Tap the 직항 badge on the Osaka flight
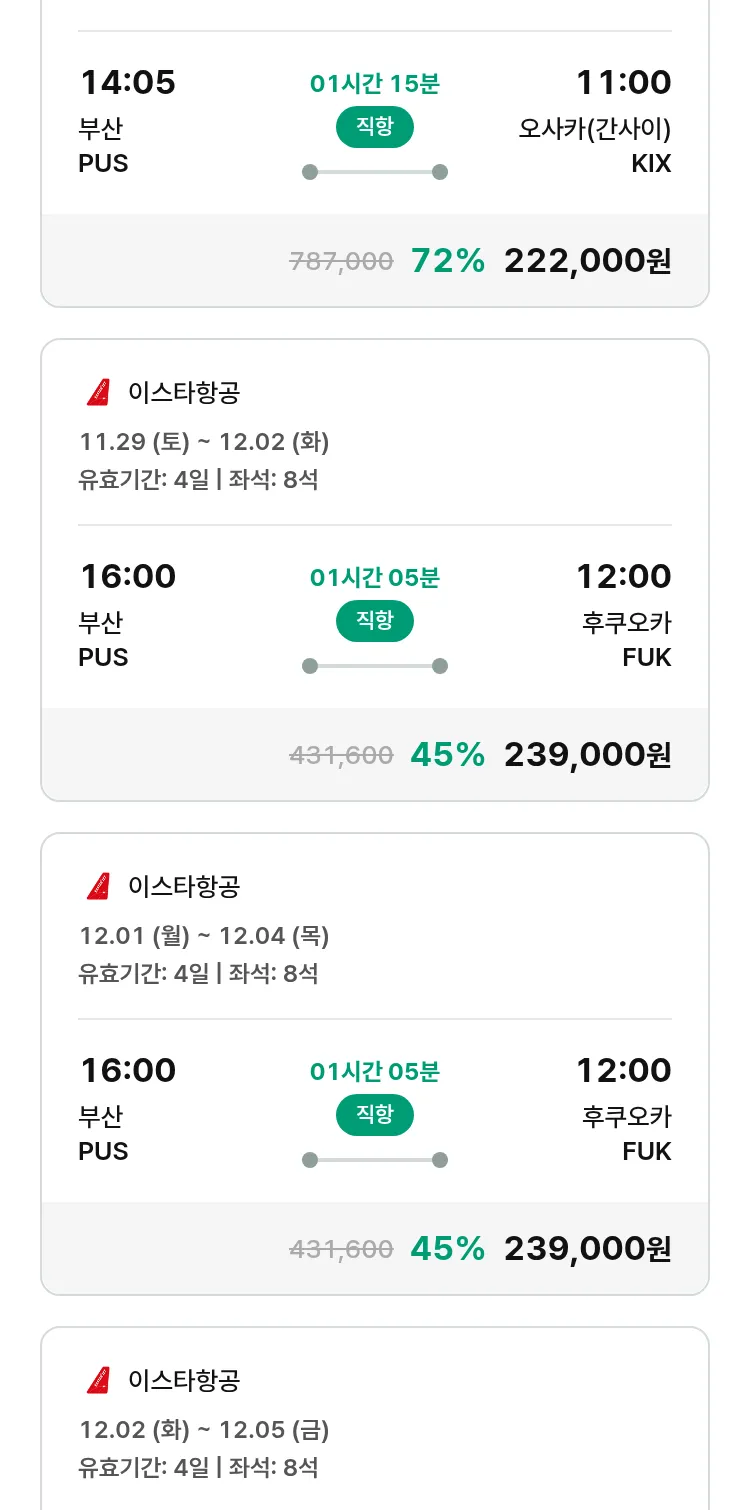 375,127
